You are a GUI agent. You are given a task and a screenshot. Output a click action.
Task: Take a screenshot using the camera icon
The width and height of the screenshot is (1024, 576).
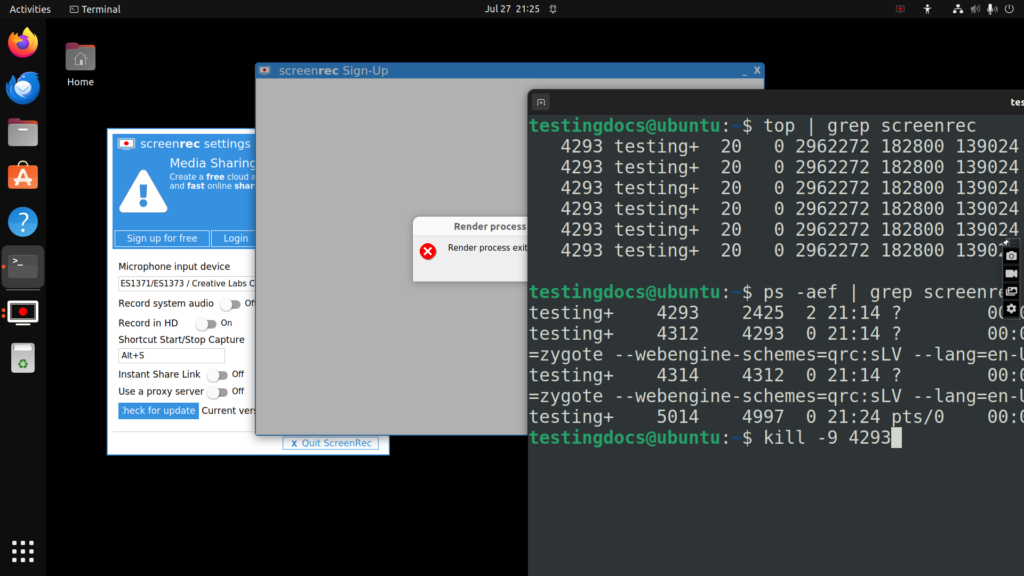1011,256
